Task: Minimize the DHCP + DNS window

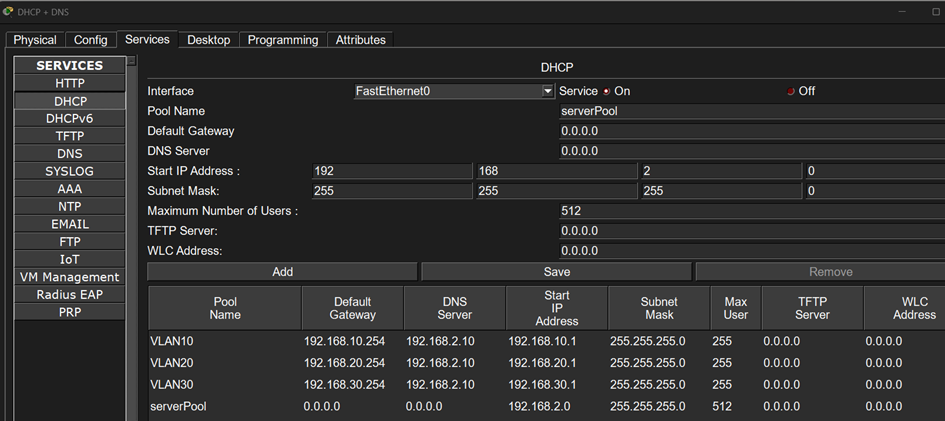Action: tap(903, 11)
